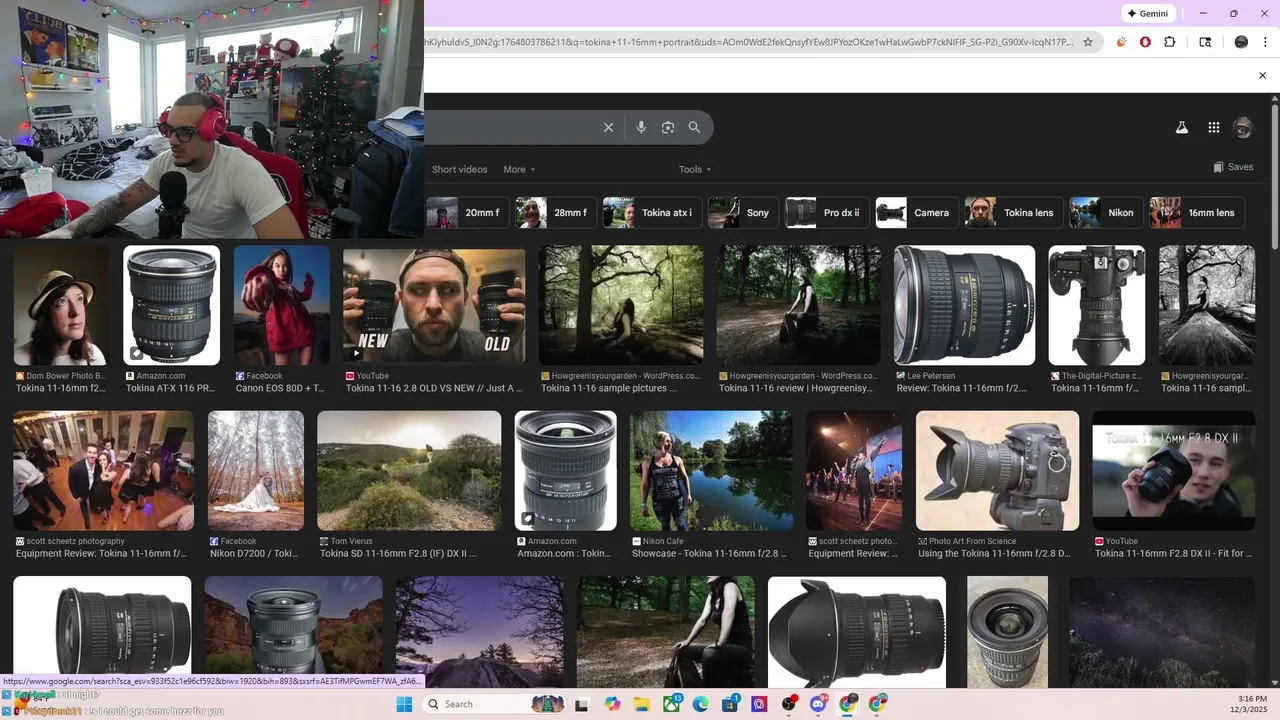
Task: Bookmark this page with star icon
Action: [x=1088, y=42]
